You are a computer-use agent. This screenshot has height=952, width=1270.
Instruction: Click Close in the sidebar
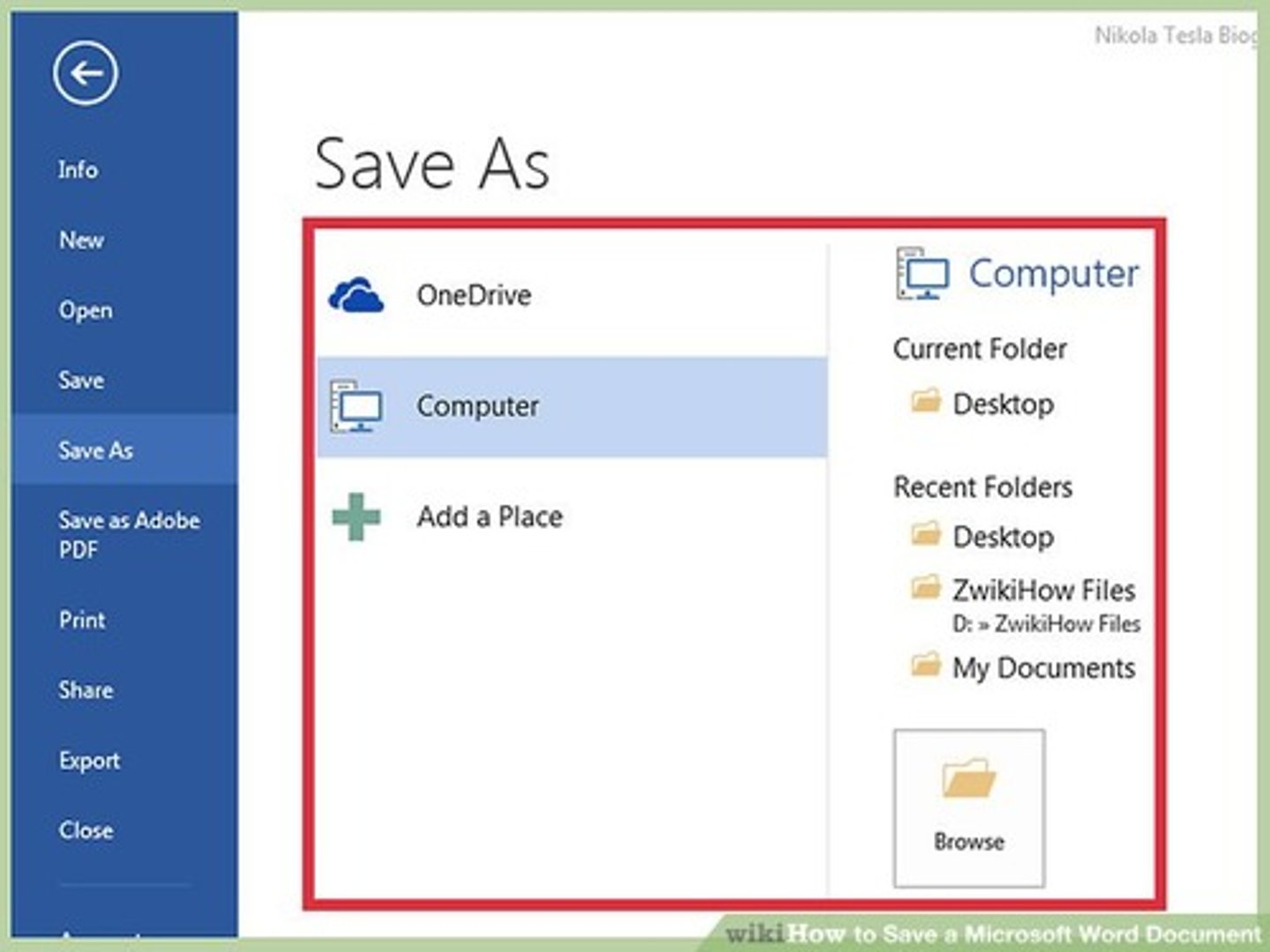pyautogui.click(x=124, y=829)
